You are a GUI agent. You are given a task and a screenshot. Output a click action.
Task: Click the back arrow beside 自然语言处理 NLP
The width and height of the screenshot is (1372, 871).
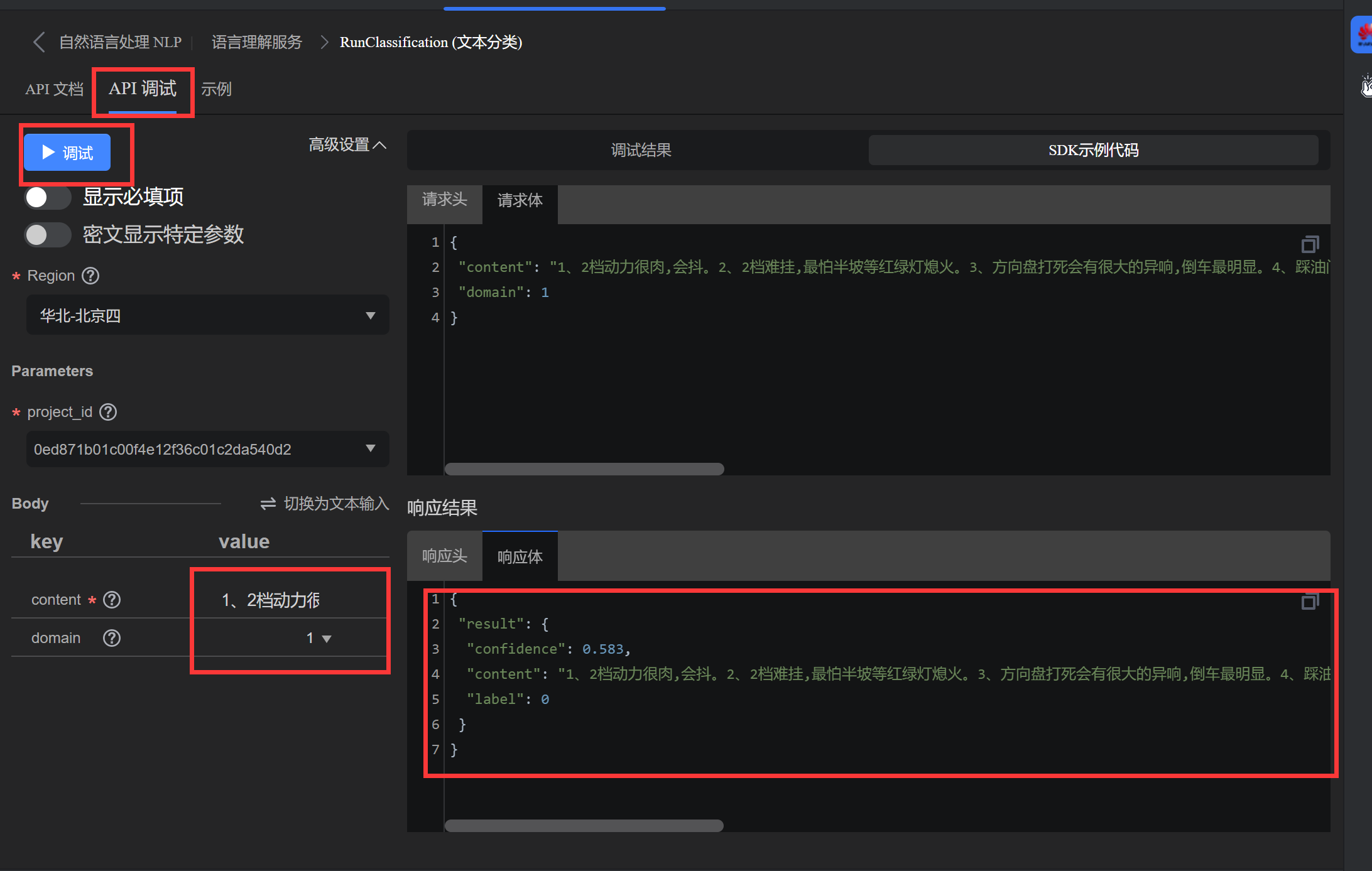point(39,42)
